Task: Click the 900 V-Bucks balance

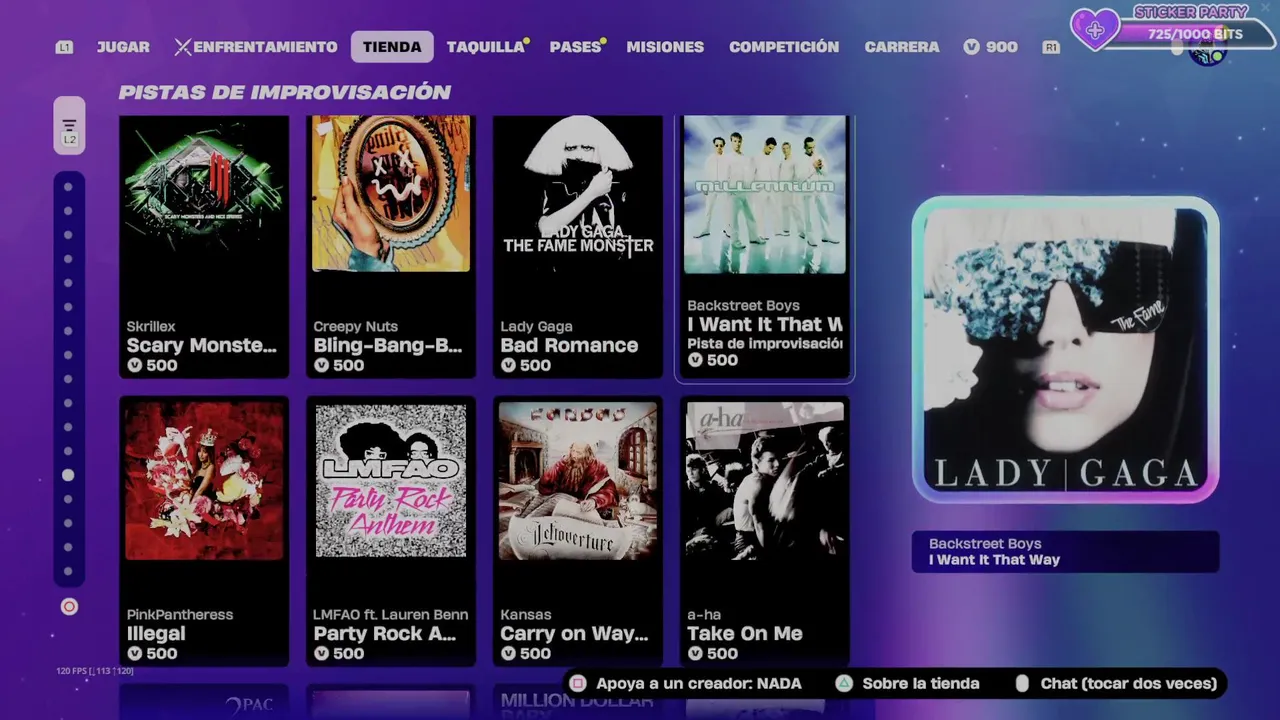Action: (x=991, y=47)
